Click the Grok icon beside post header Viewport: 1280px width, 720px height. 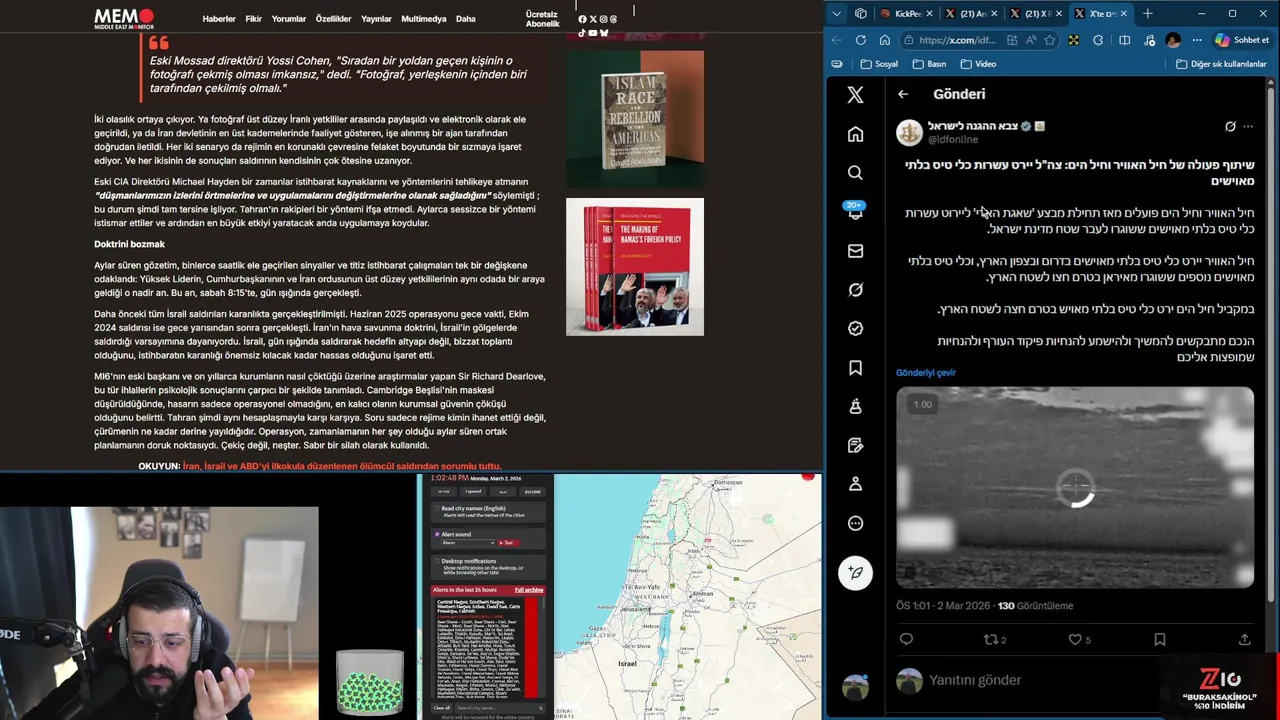coord(1230,127)
